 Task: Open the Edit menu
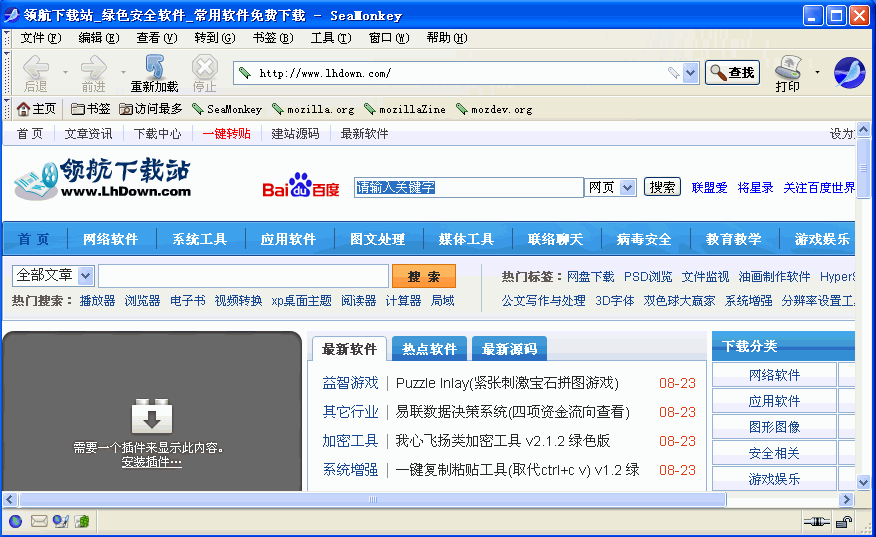(x=99, y=38)
